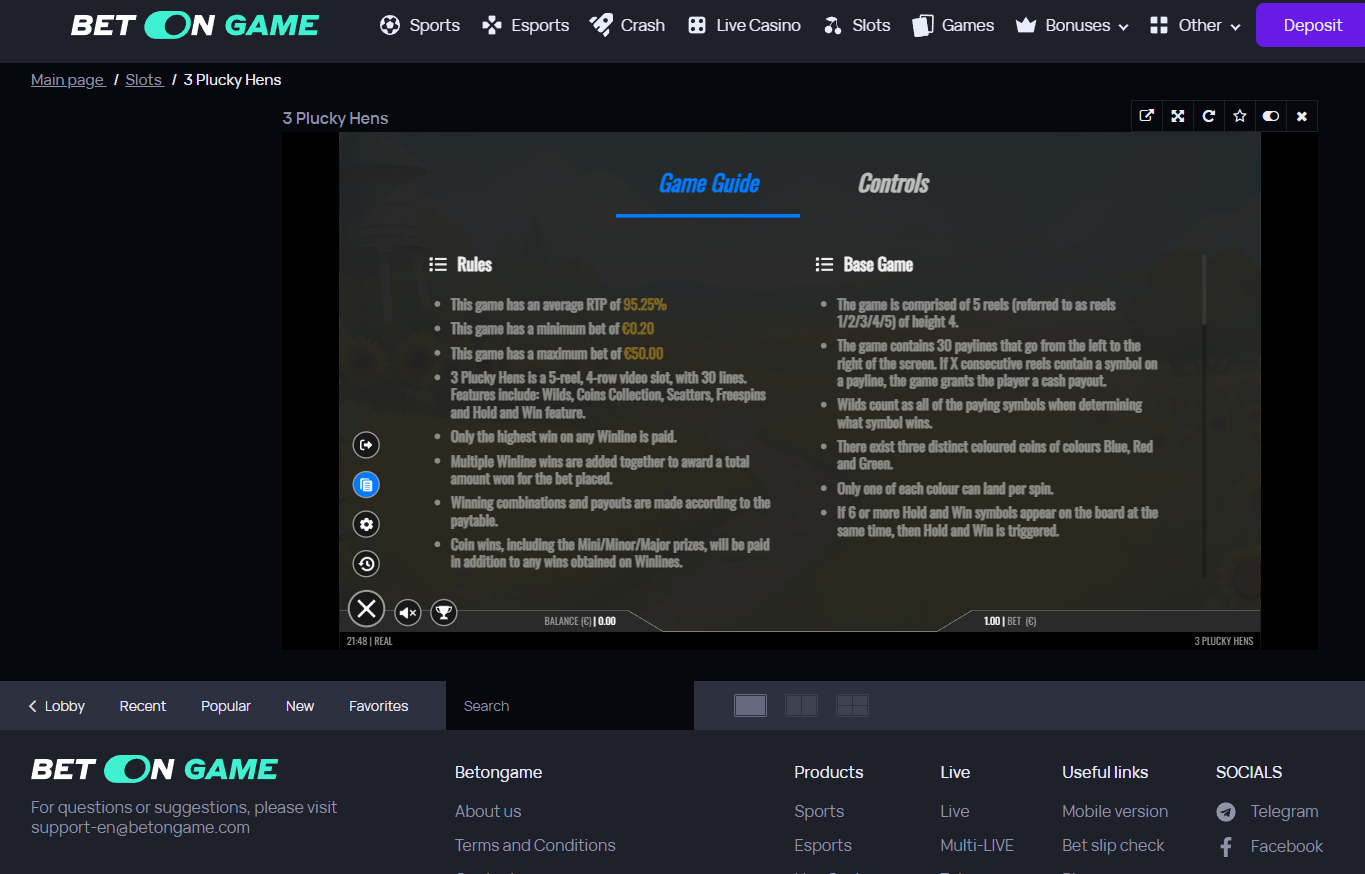
Task: Click the 1.00 BET (€) display
Action: (x=1010, y=621)
